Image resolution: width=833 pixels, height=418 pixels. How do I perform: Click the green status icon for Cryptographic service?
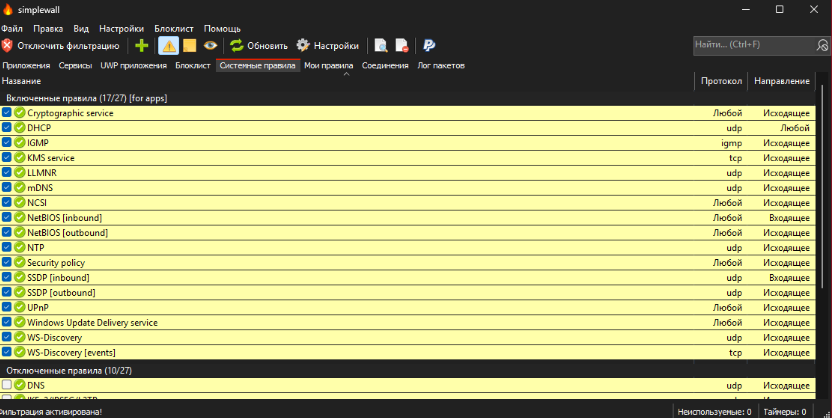coord(20,113)
